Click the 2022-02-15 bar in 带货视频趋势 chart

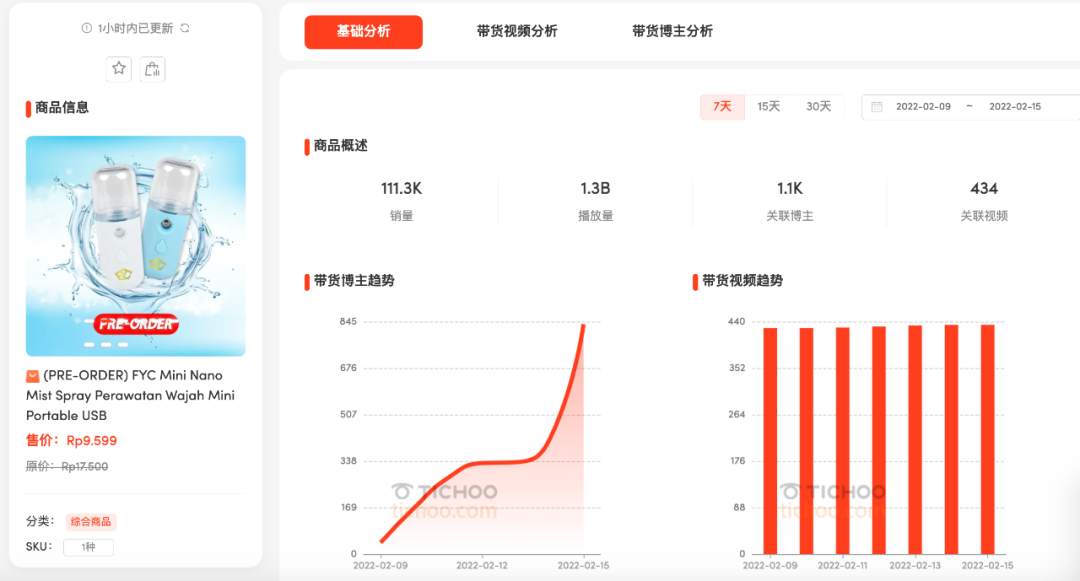point(987,438)
